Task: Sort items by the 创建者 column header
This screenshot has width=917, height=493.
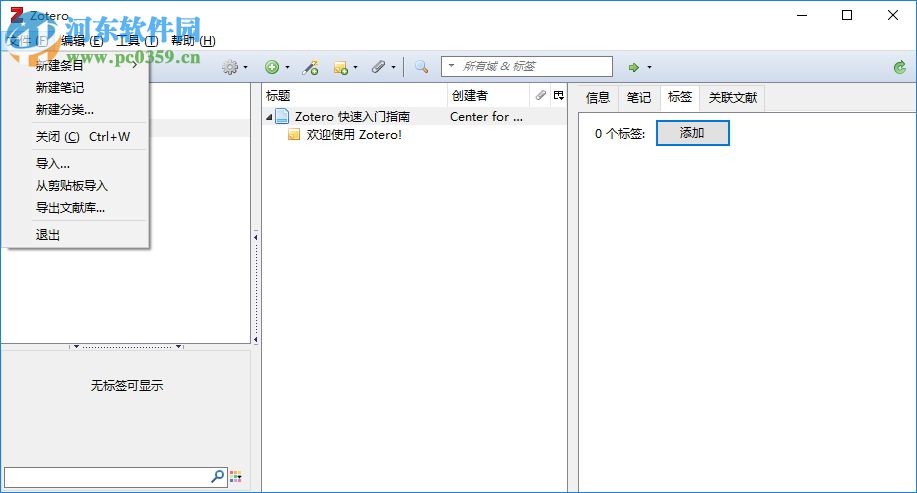Action: click(489, 95)
